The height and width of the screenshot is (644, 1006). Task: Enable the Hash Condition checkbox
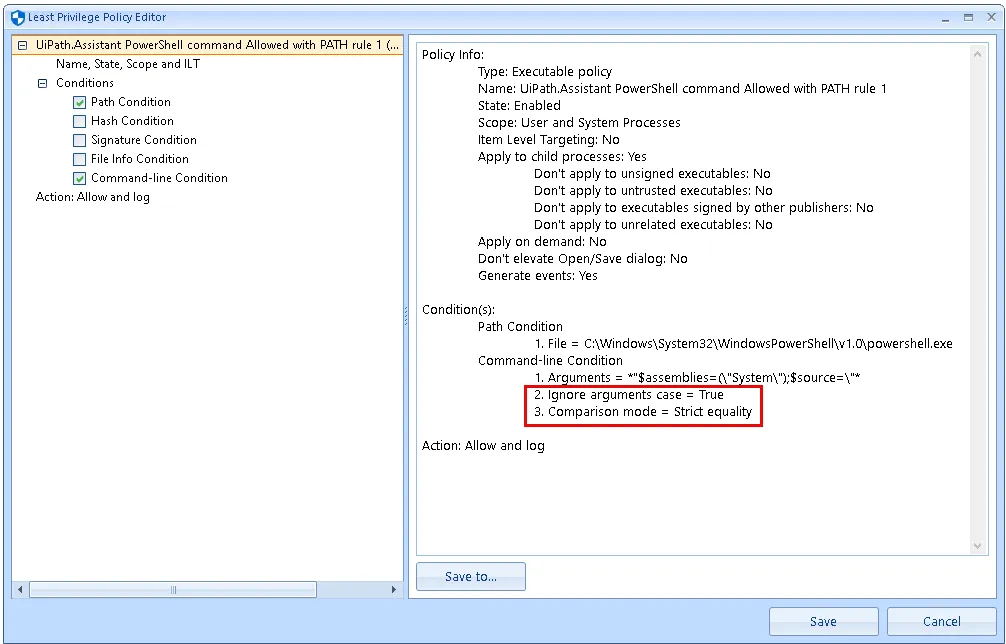[80, 121]
